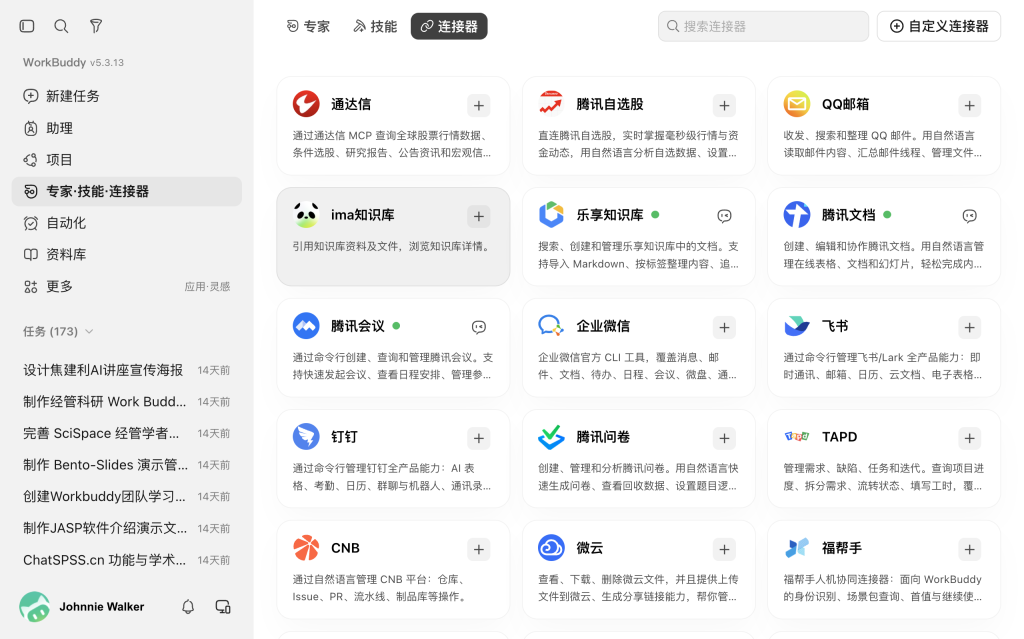Click the WorkBuddy v5.3.13 label
This screenshot has height=639, width=1024.
click(73, 62)
